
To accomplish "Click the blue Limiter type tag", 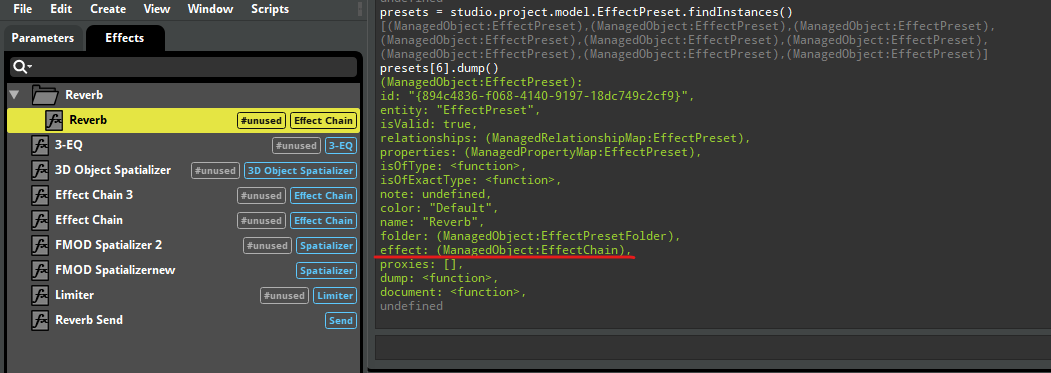I will click(334, 295).
